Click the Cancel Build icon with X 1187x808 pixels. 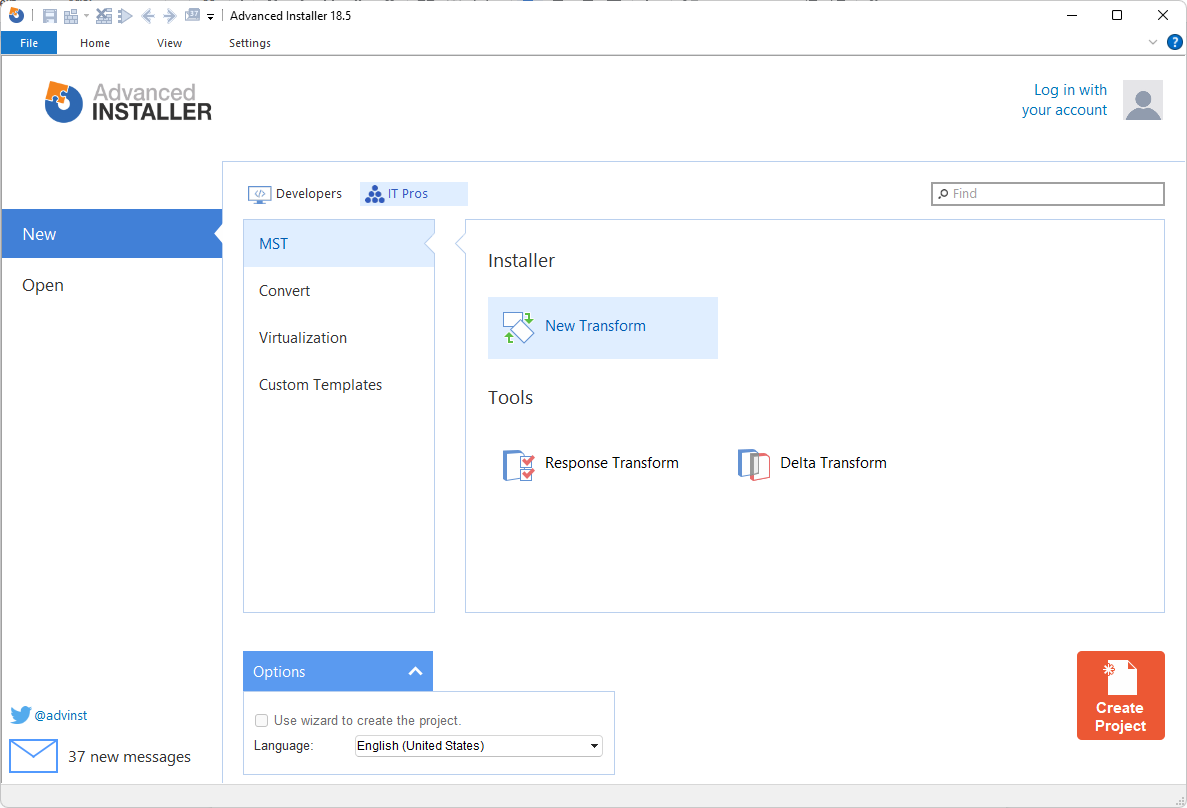[104, 16]
